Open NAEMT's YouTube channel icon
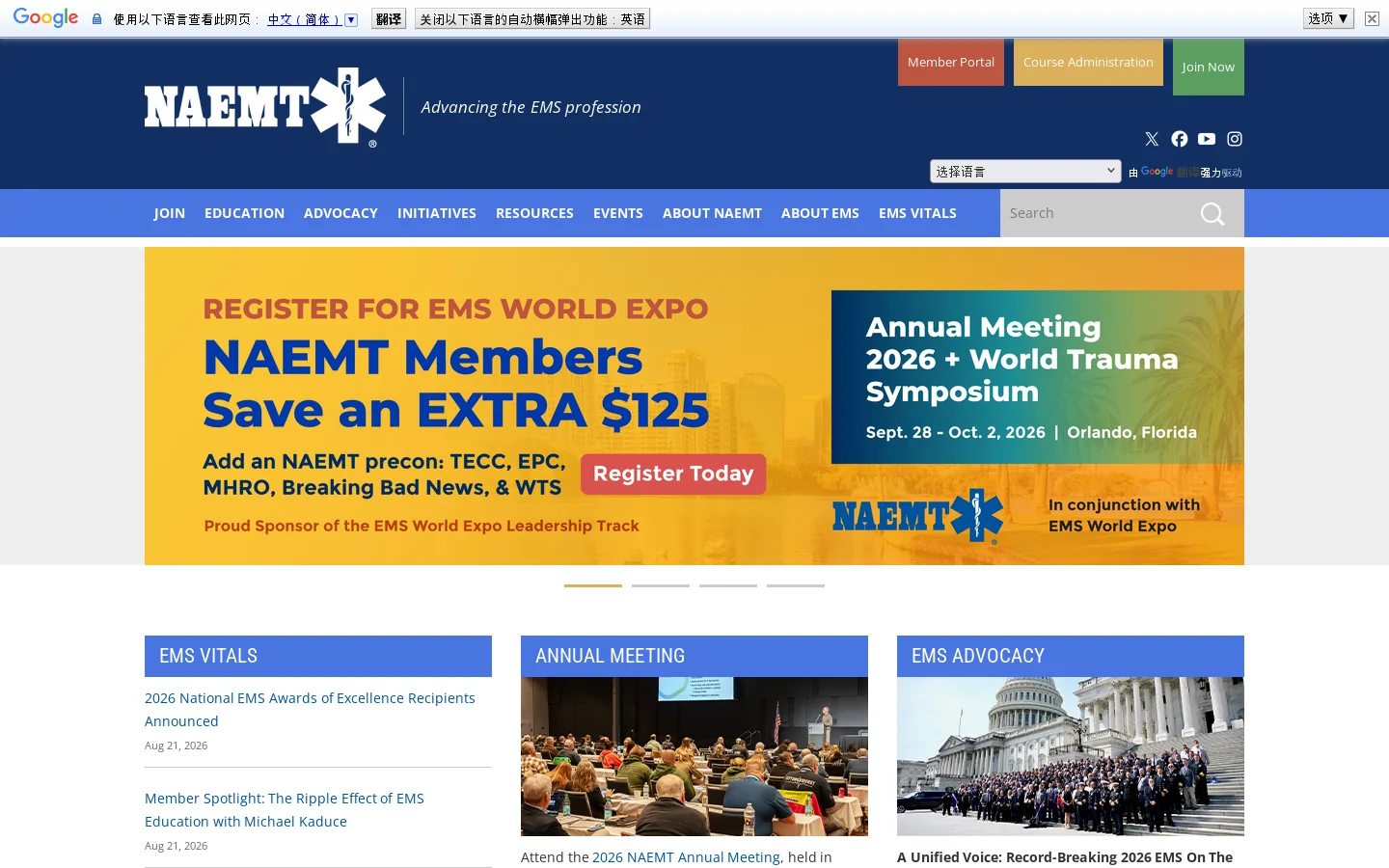Image resolution: width=1389 pixels, height=868 pixels. click(1207, 139)
